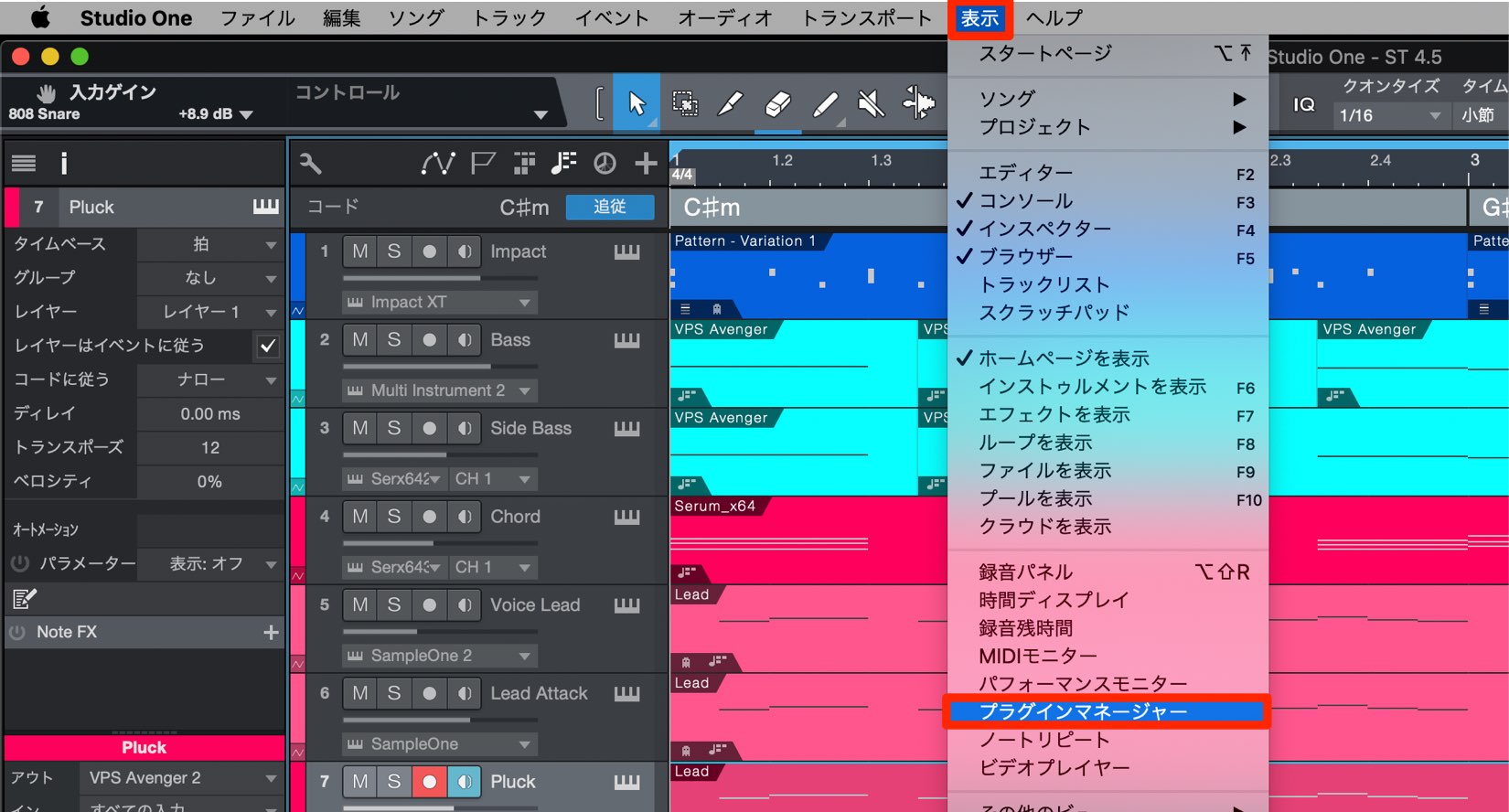Choose プラグインマネージャー from the menu
The height and width of the screenshot is (812, 1509).
1106,711
